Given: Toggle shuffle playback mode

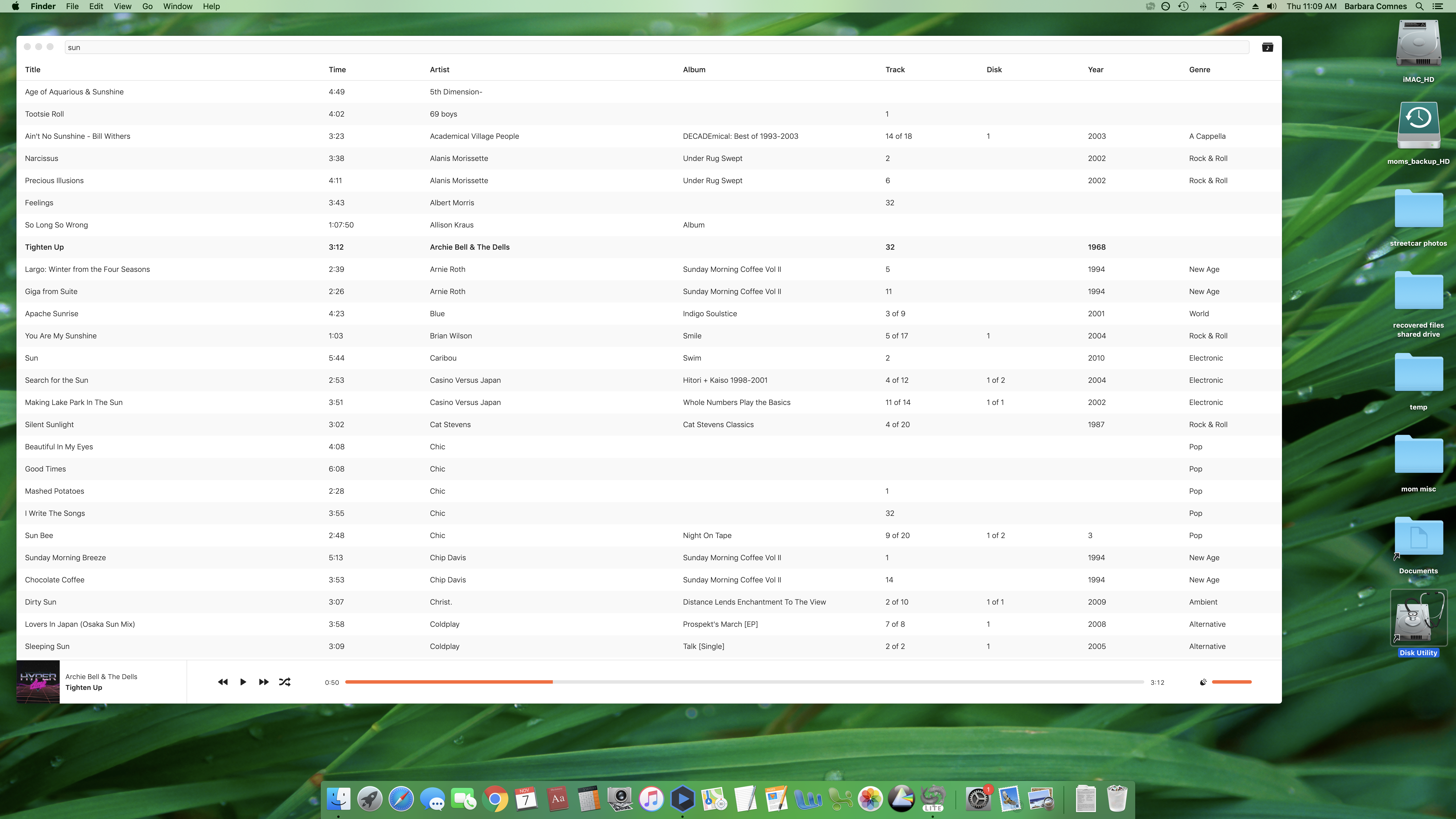Looking at the screenshot, I should click(284, 682).
